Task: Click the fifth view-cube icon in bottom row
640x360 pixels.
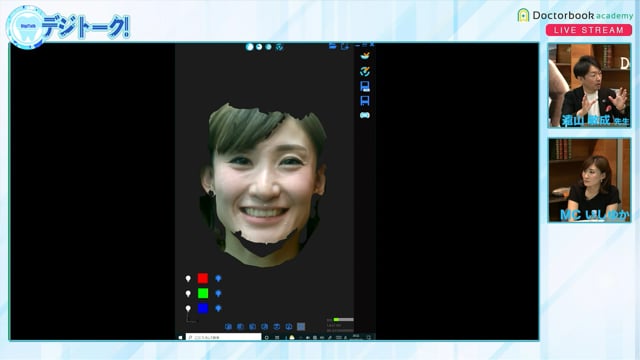Action: tap(277, 327)
